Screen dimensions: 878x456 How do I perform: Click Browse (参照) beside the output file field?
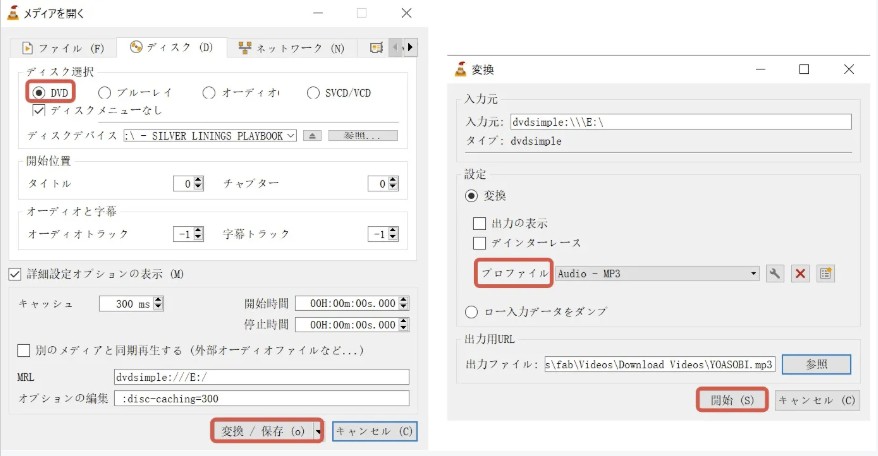pos(816,364)
